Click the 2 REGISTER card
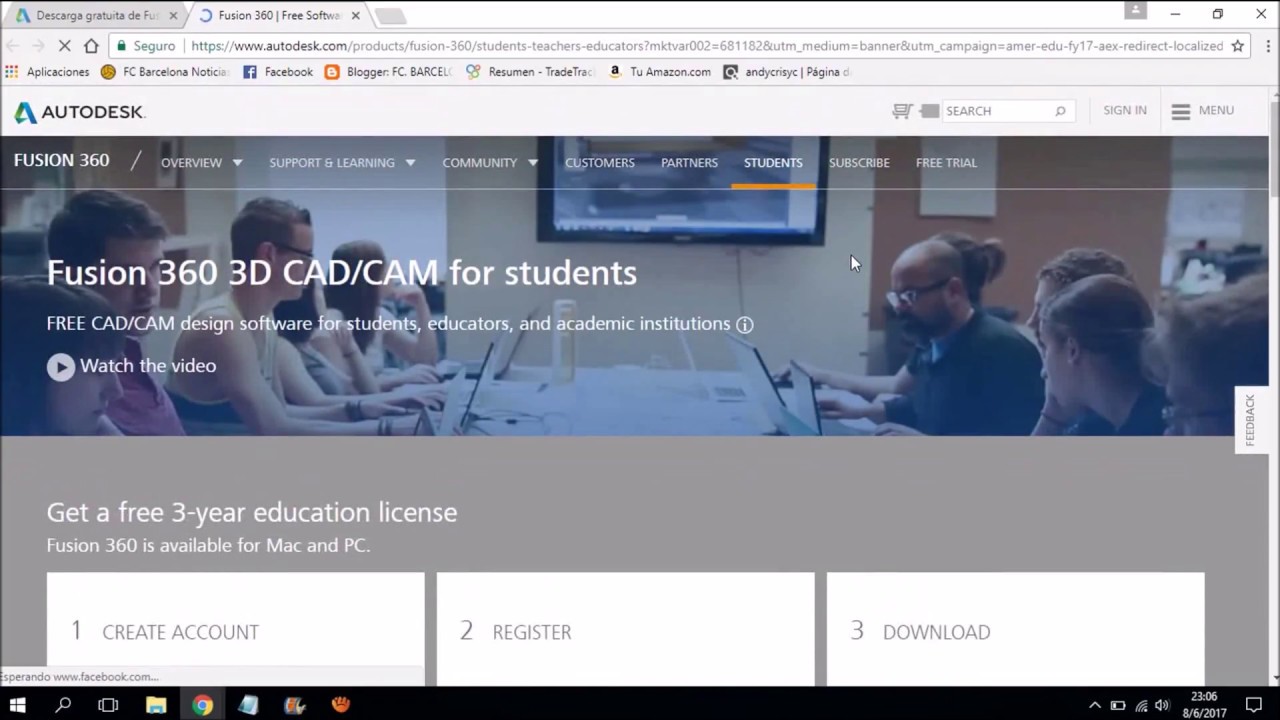 (x=626, y=629)
